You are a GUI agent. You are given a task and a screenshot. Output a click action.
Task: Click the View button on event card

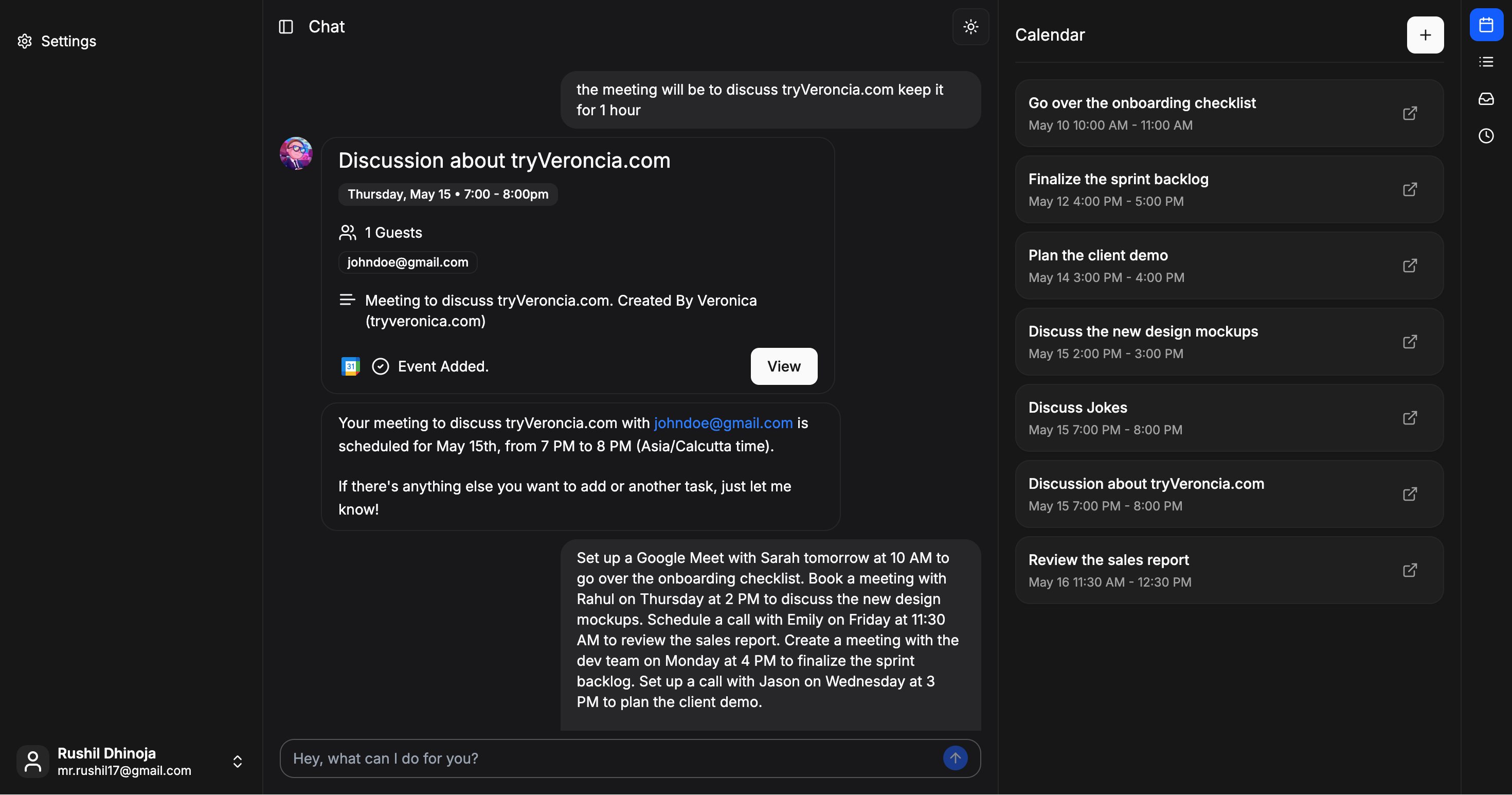click(783, 366)
